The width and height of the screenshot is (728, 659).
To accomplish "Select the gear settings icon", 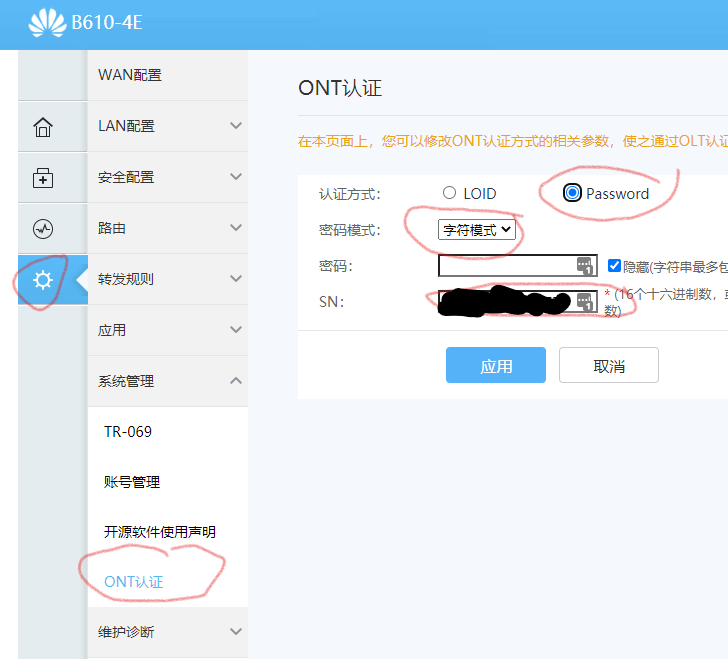I will [x=43, y=280].
